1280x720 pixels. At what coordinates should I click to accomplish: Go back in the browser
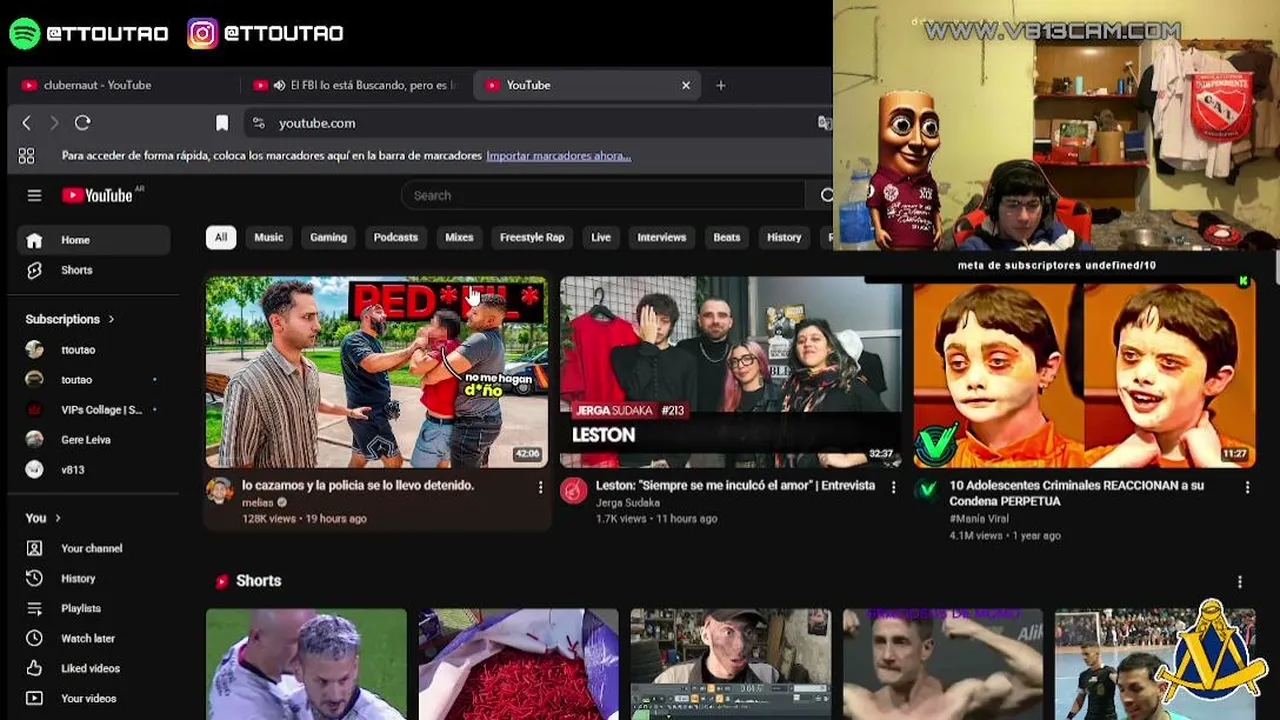(27, 123)
